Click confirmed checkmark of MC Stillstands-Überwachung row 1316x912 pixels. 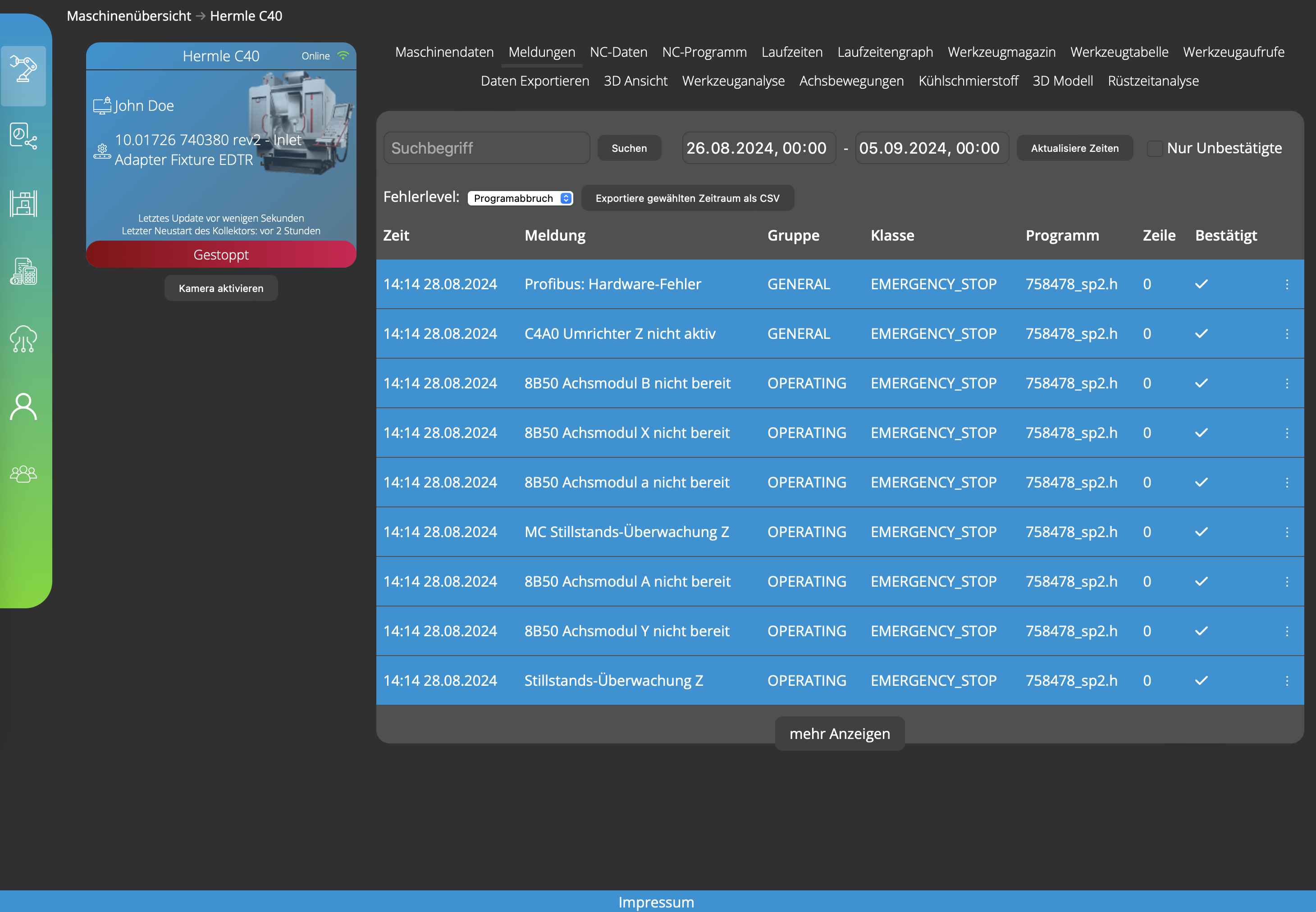(x=1201, y=532)
